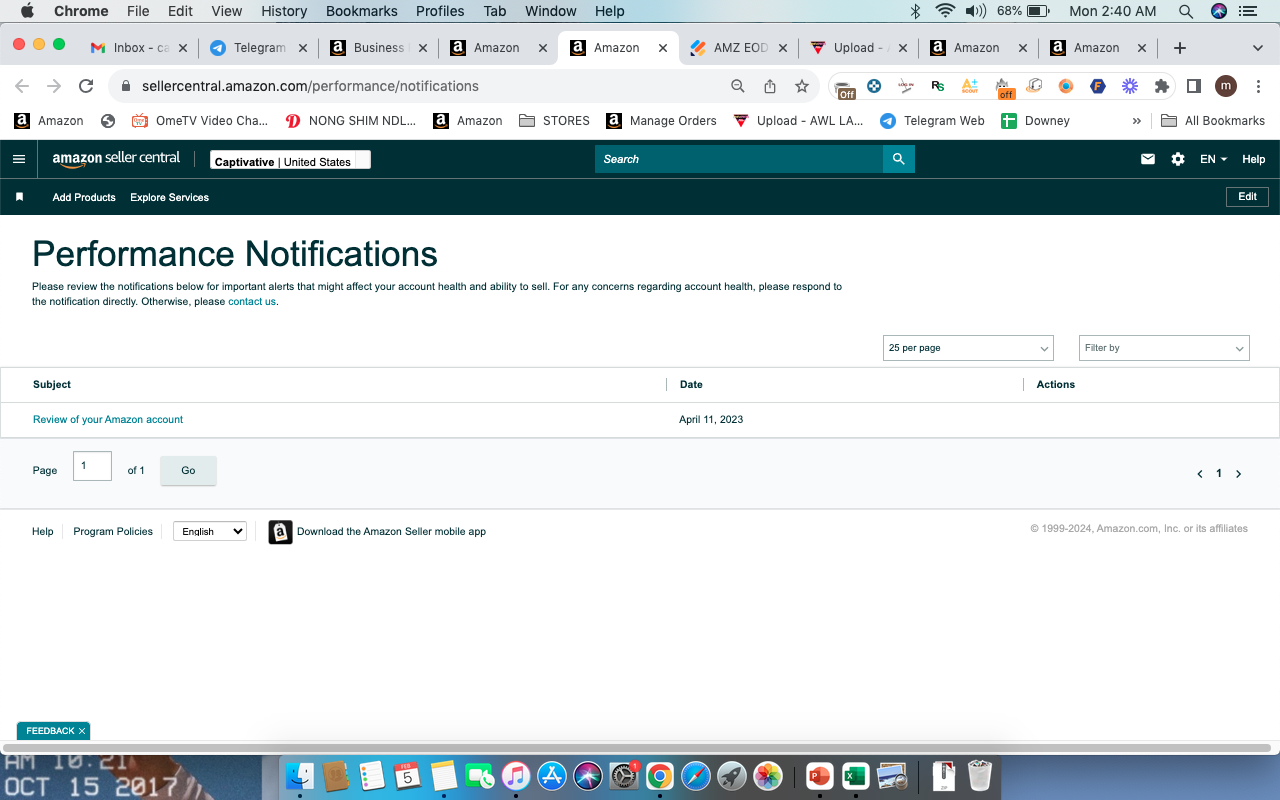Open the All Bookmarks folder

pos(1213,121)
